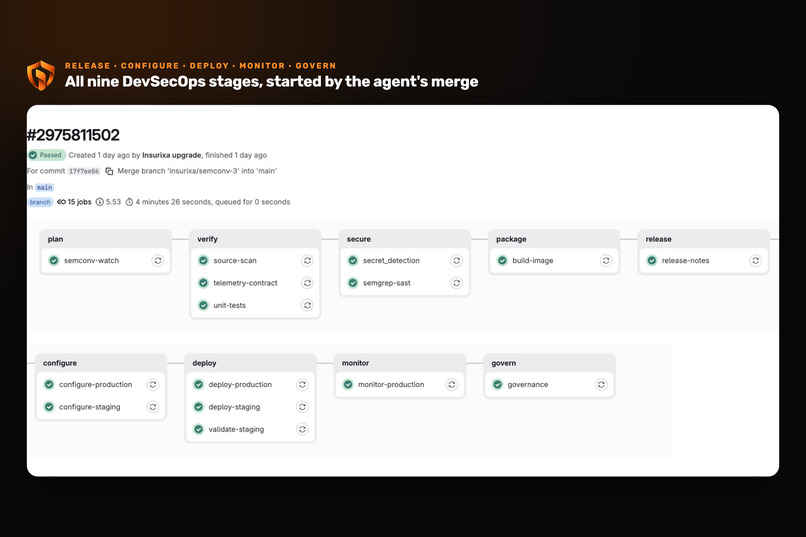Click the configure-staging job name
This screenshot has width=806, height=537.
[x=89, y=407]
